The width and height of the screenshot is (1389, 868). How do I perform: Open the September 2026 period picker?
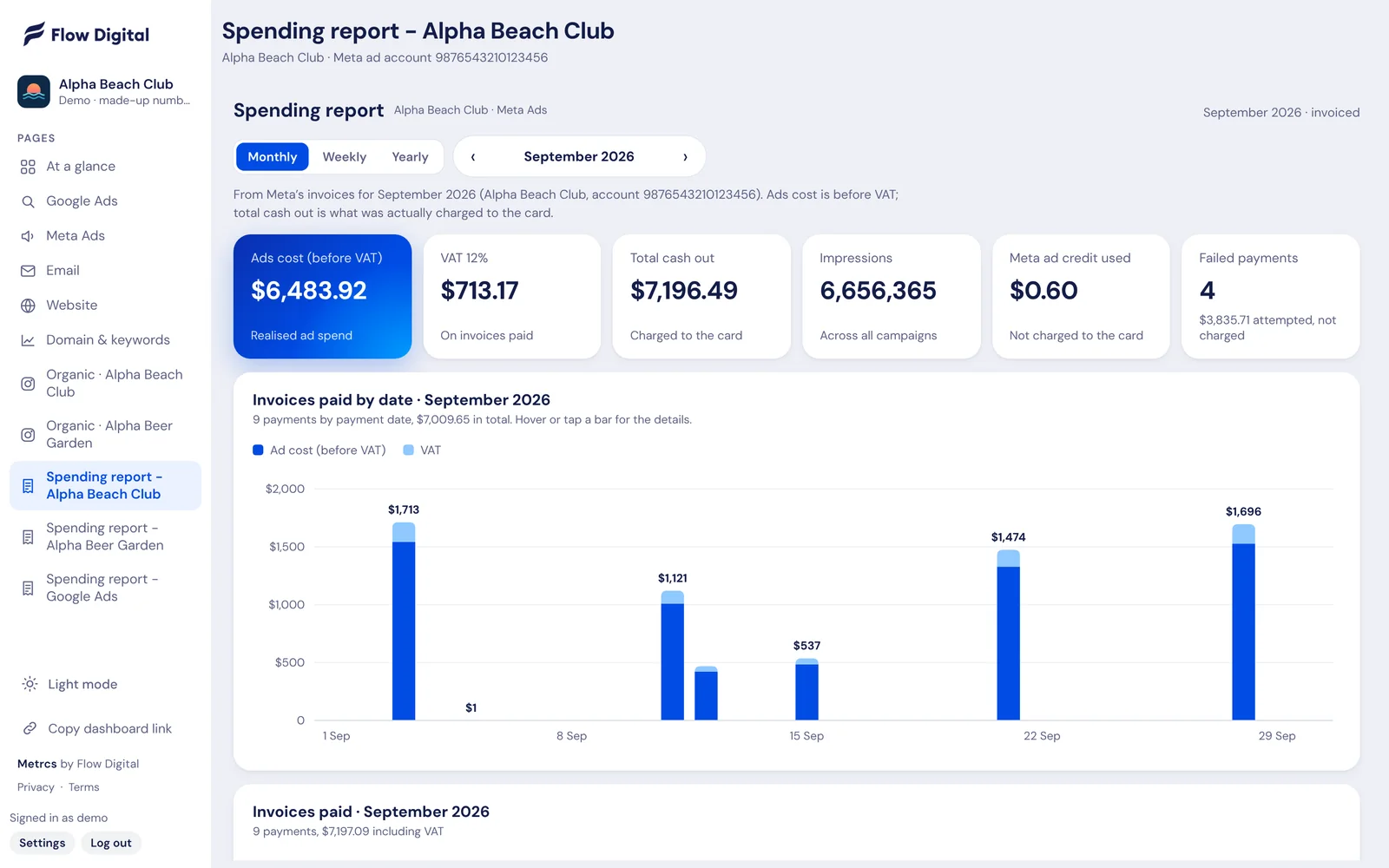579,157
